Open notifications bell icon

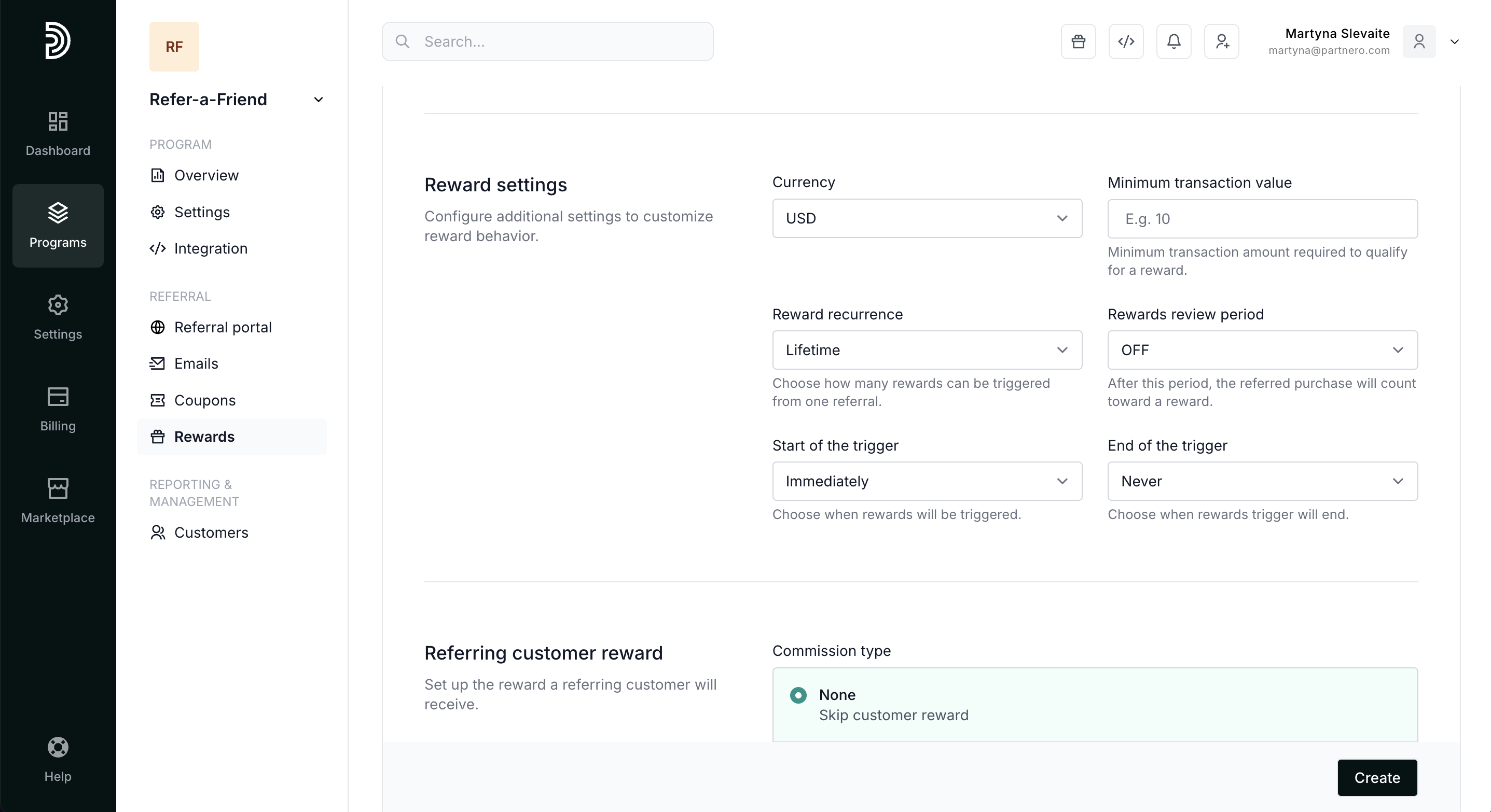click(x=1173, y=41)
